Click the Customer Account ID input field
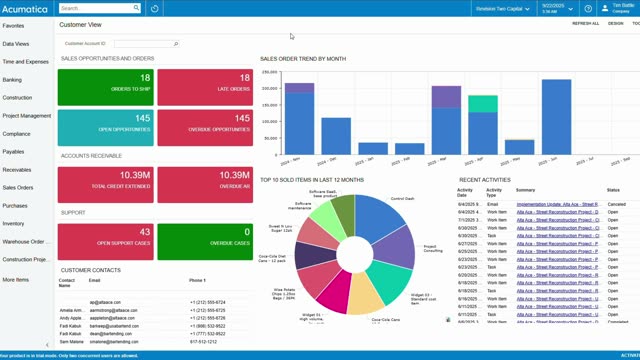Screen dimensions: 640x360 143,44
